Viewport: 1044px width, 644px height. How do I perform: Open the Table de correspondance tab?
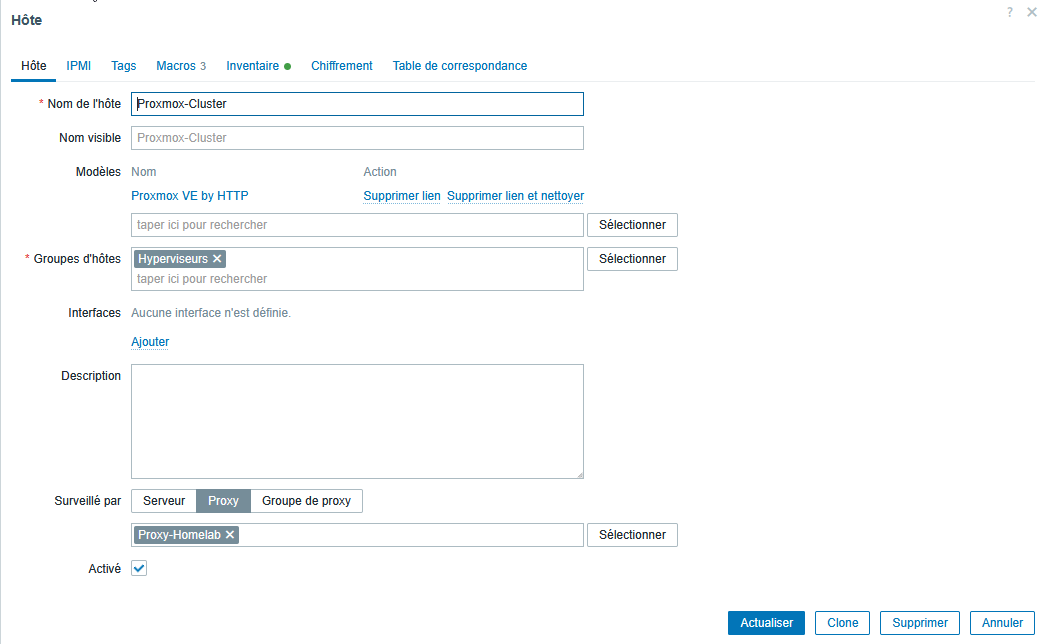(459, 65)
